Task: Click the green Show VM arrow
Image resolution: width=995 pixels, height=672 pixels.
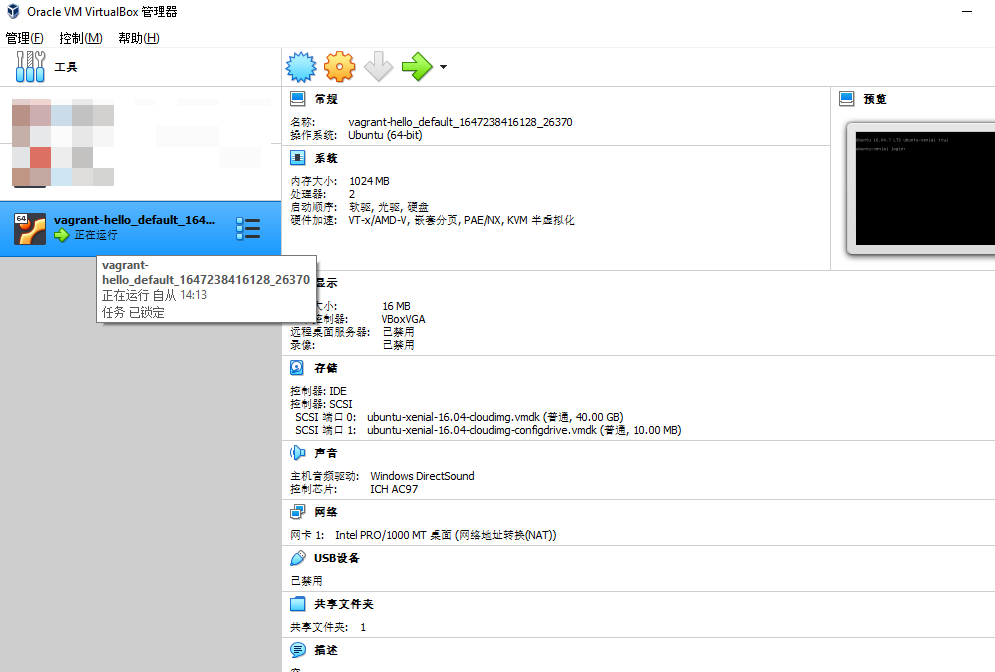Action: pos(416,67)
